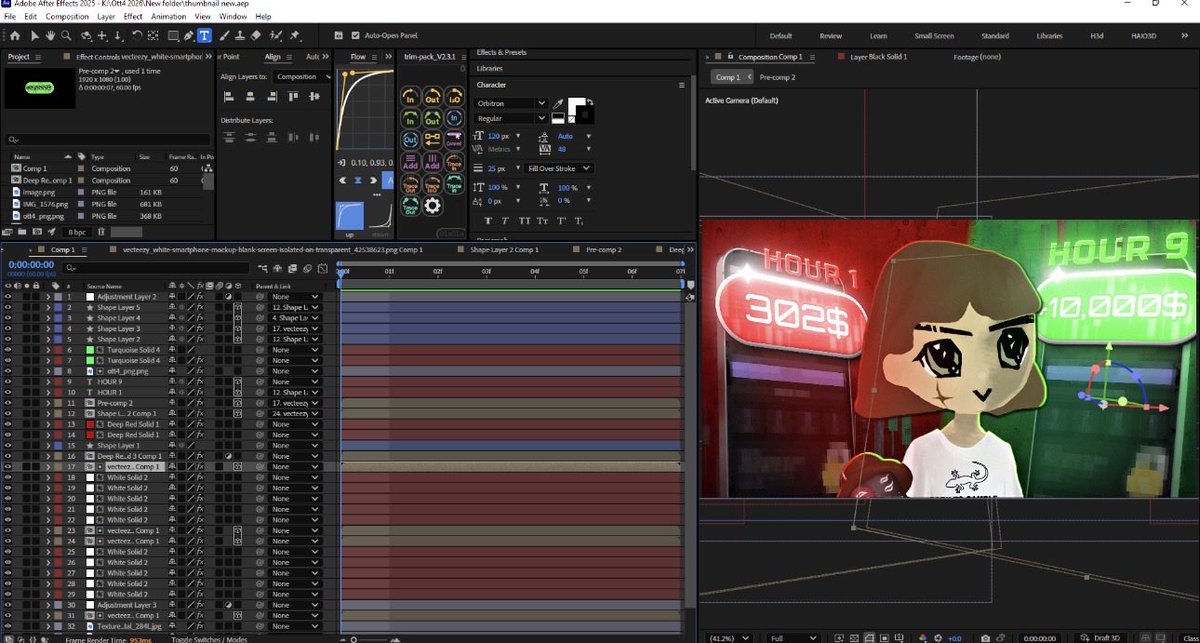The image size is (1200, 643).
Task: Open trim-pack settings gear icon
Action: [432, 206]
